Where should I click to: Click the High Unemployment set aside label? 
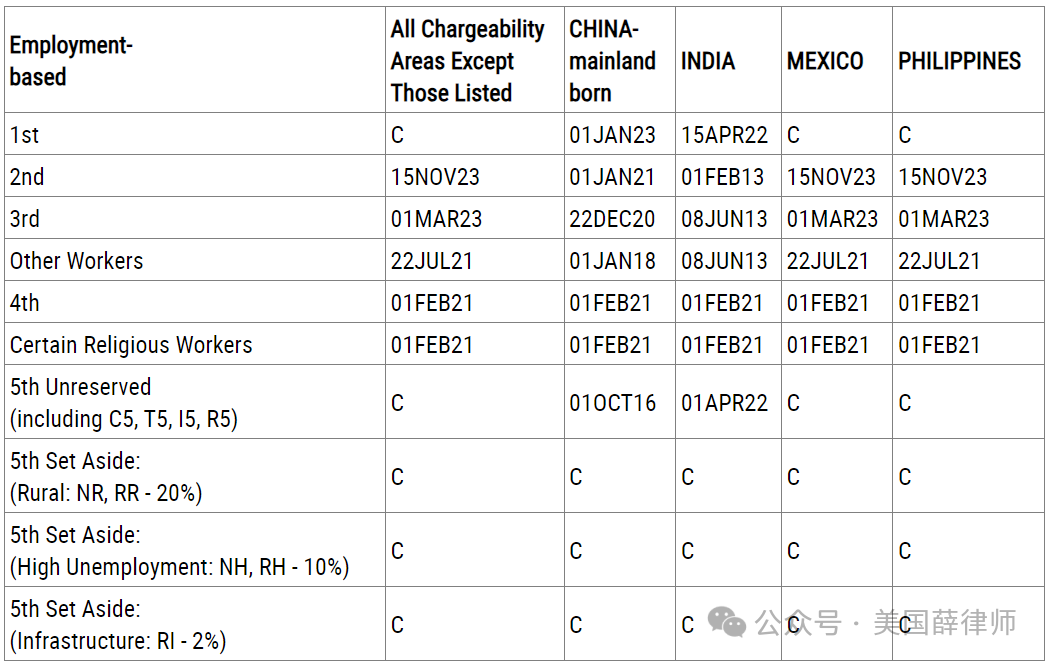point(179,550)
